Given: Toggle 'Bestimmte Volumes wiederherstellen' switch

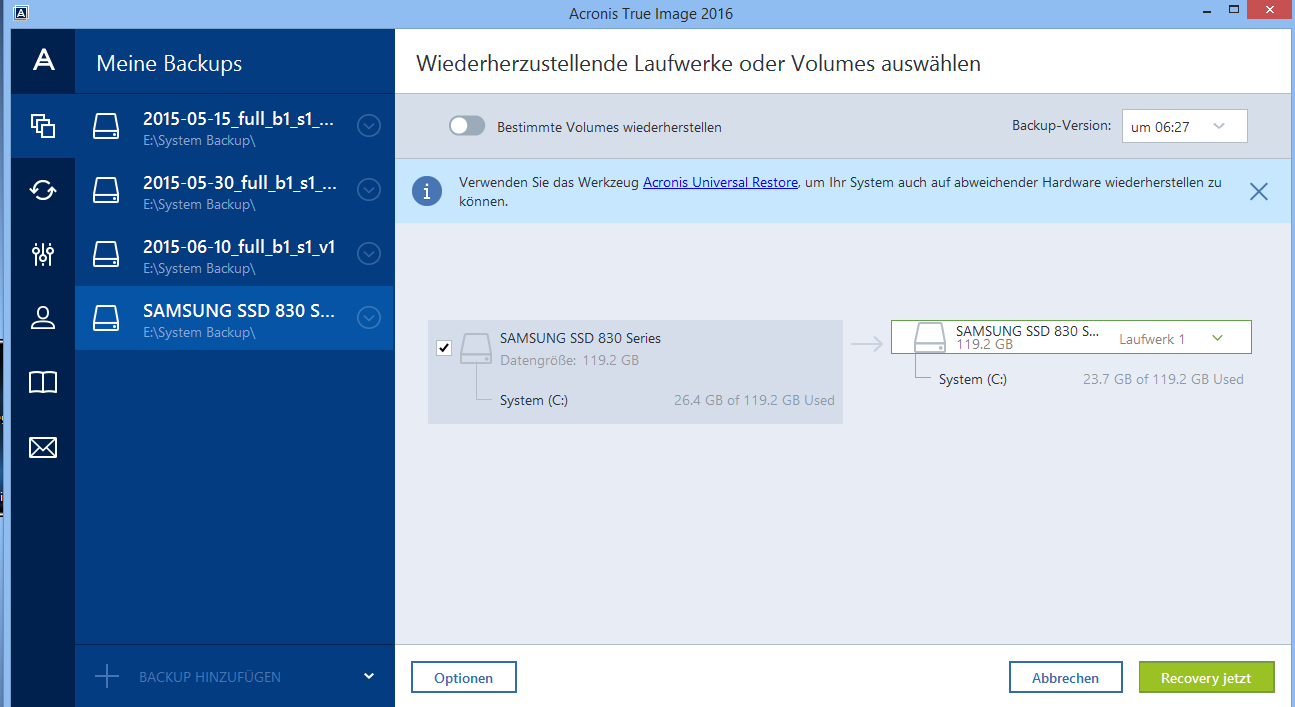Looking at the screenshot, I should [467, 126].
